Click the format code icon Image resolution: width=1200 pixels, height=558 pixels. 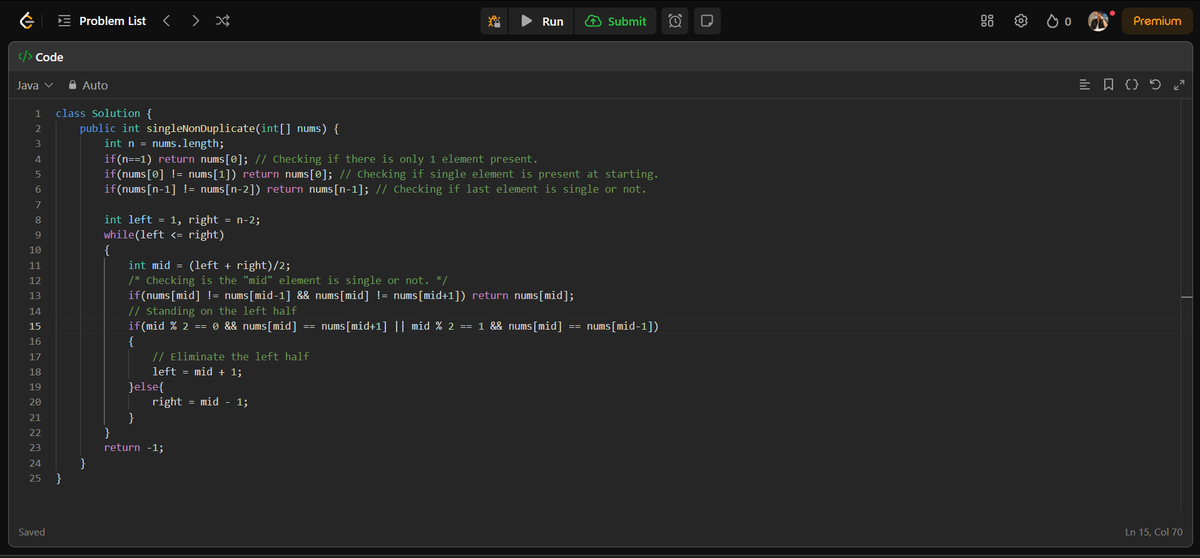click(x=1085, y=86)
